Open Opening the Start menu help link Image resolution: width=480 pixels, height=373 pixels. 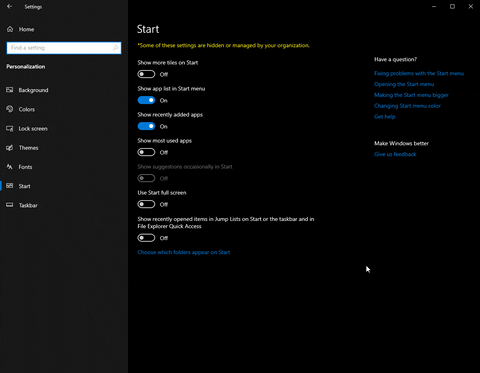(x=404, y=84)
